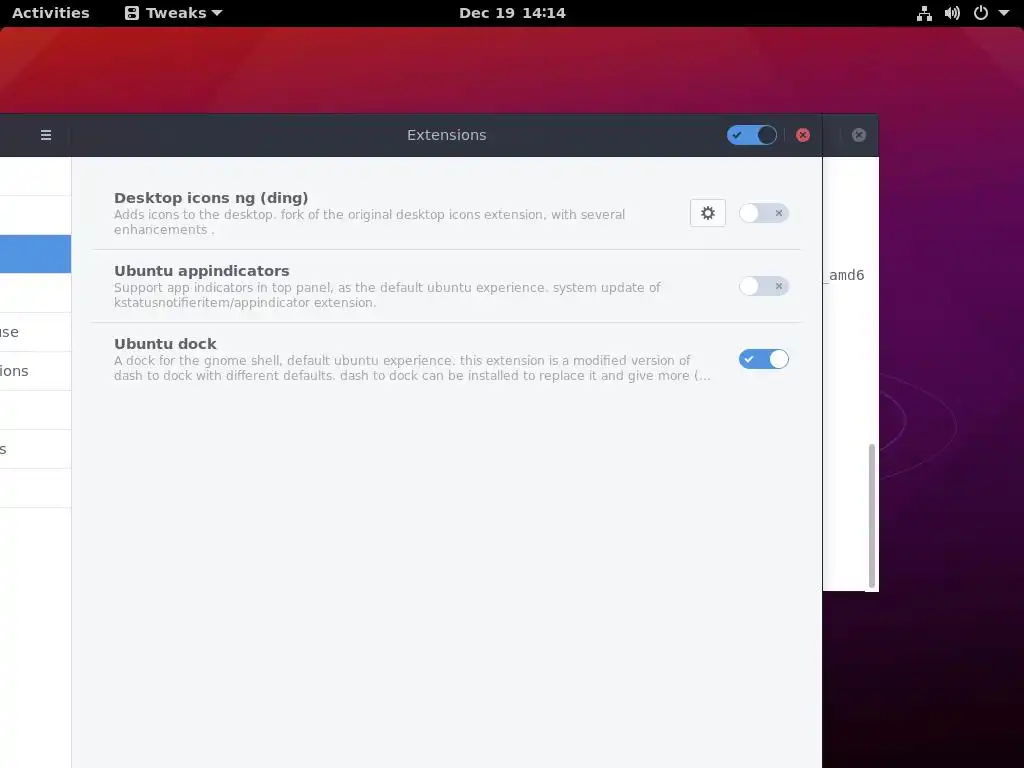The width and height of the screenshot is (1024, 768).
Task: Select the sidebar item ending in 'ions'
Action: 35,371
